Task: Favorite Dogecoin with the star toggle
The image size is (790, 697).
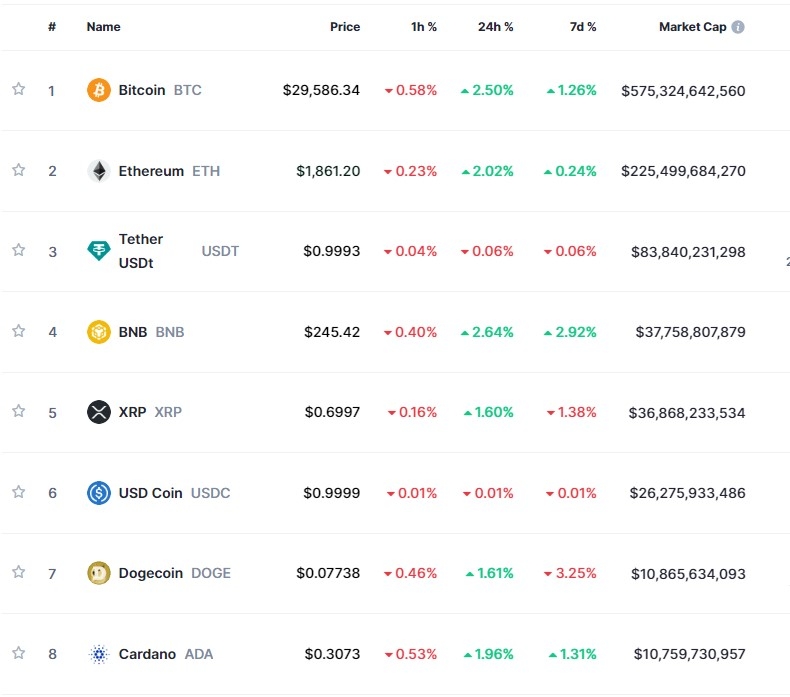Action: (18, 573)
